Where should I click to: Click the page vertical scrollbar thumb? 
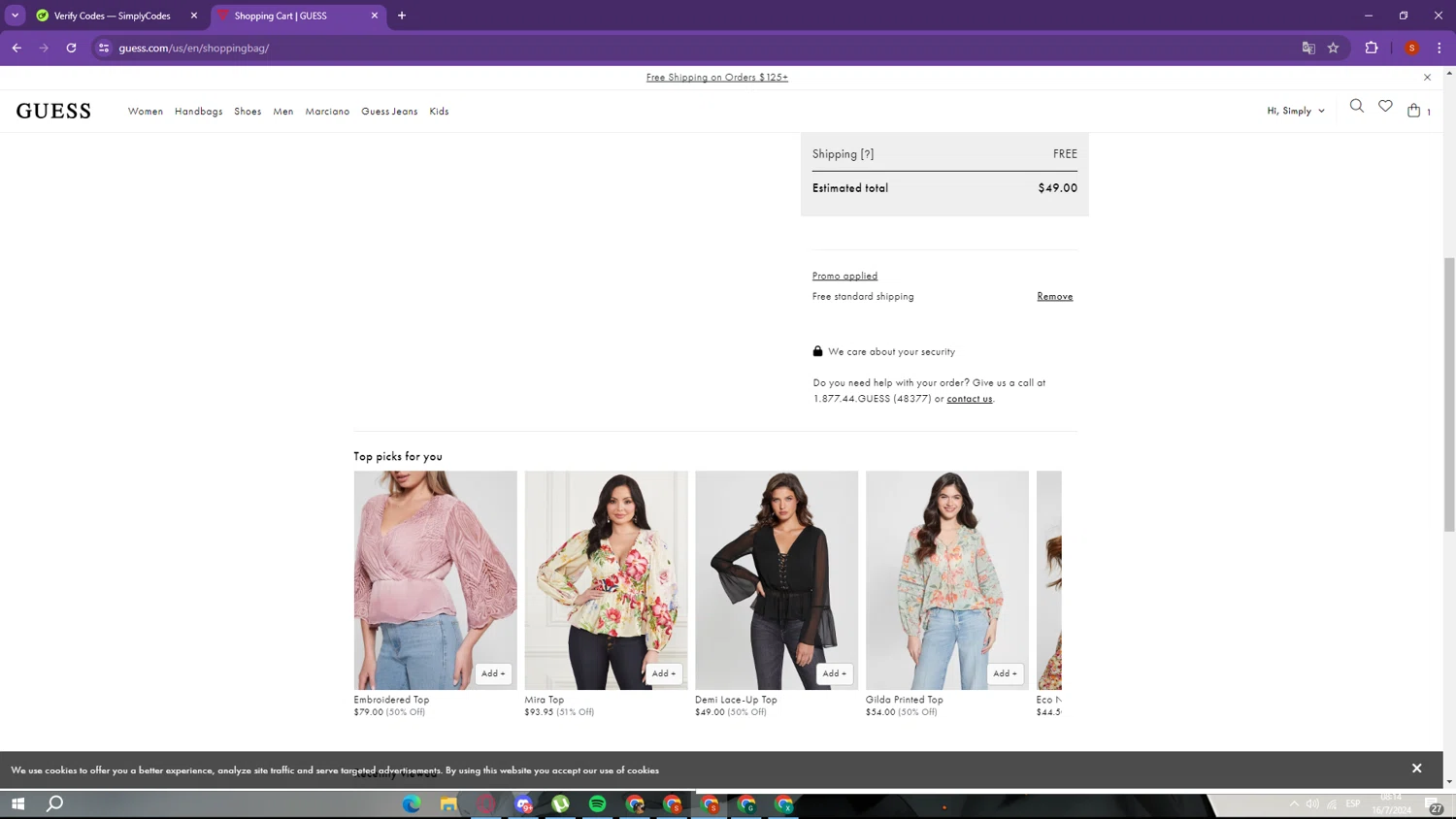pos(1449,394)
